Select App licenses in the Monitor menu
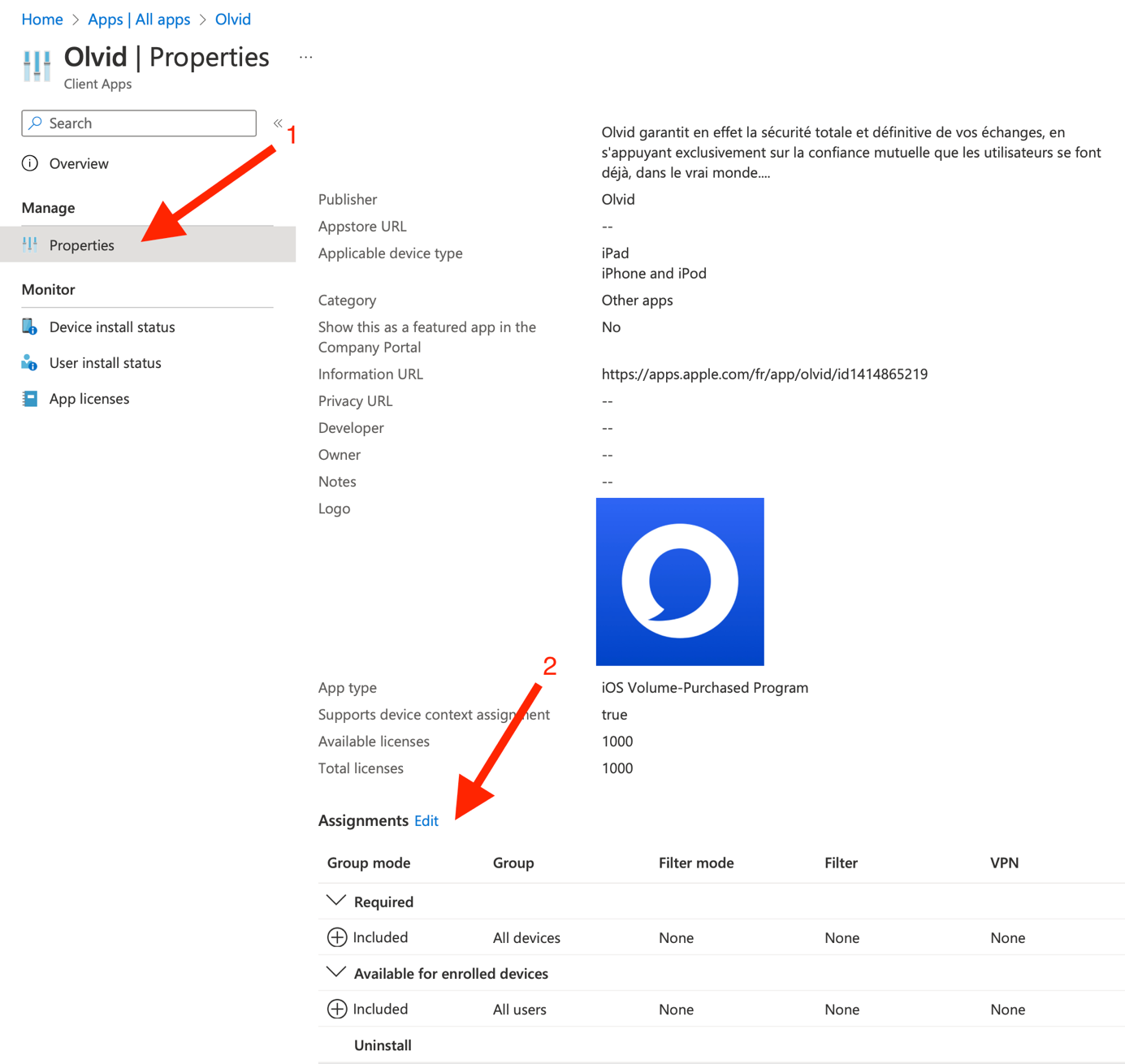This screenshot has height=1064, width=1125. [89, 399]
